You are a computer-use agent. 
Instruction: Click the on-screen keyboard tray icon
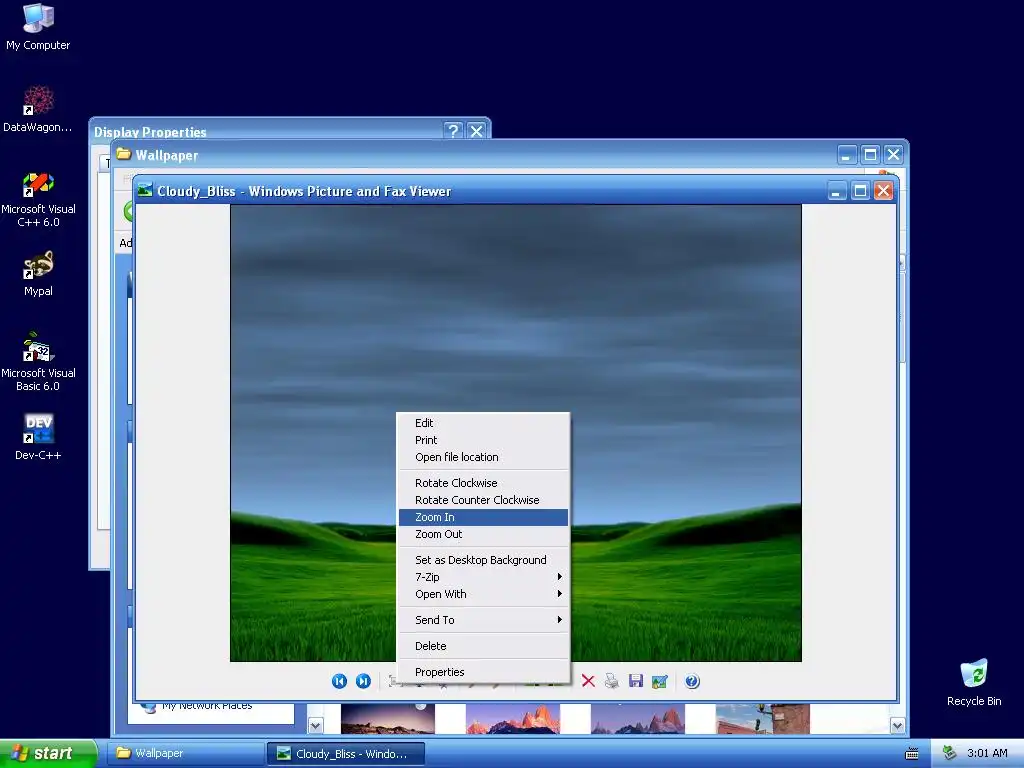(912, 754)
